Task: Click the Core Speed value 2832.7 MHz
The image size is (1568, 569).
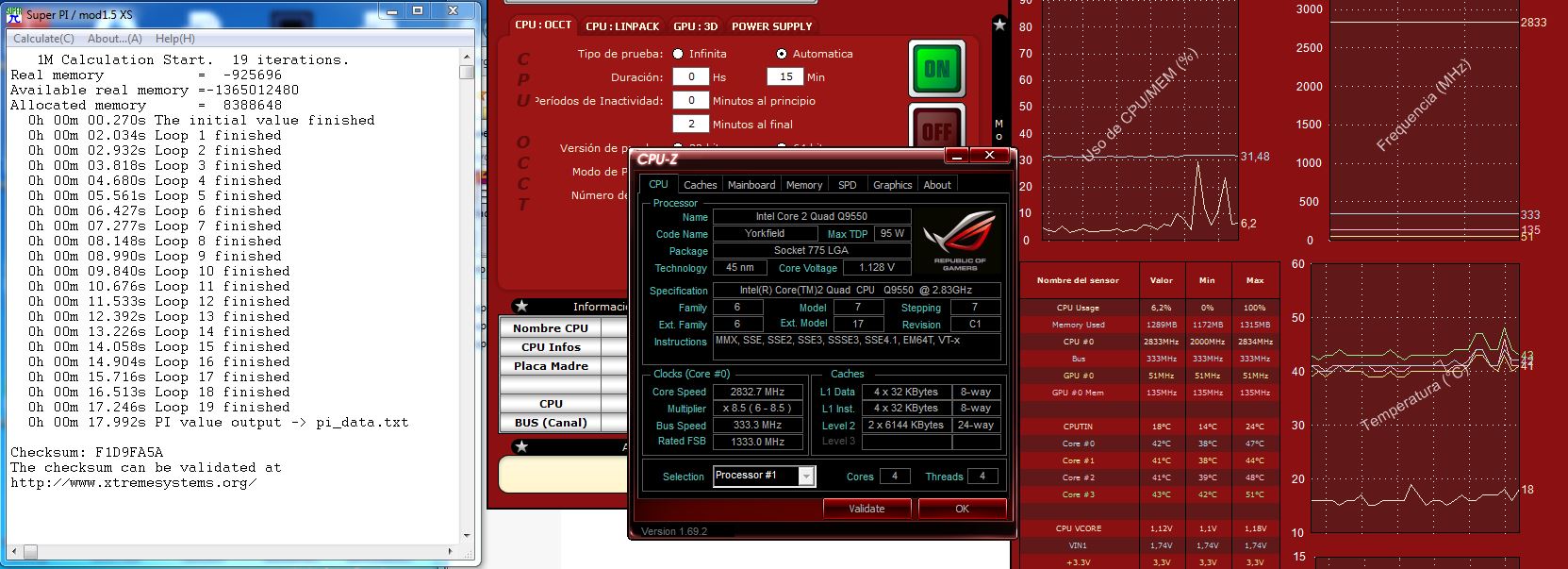Action: click(757, 392)
